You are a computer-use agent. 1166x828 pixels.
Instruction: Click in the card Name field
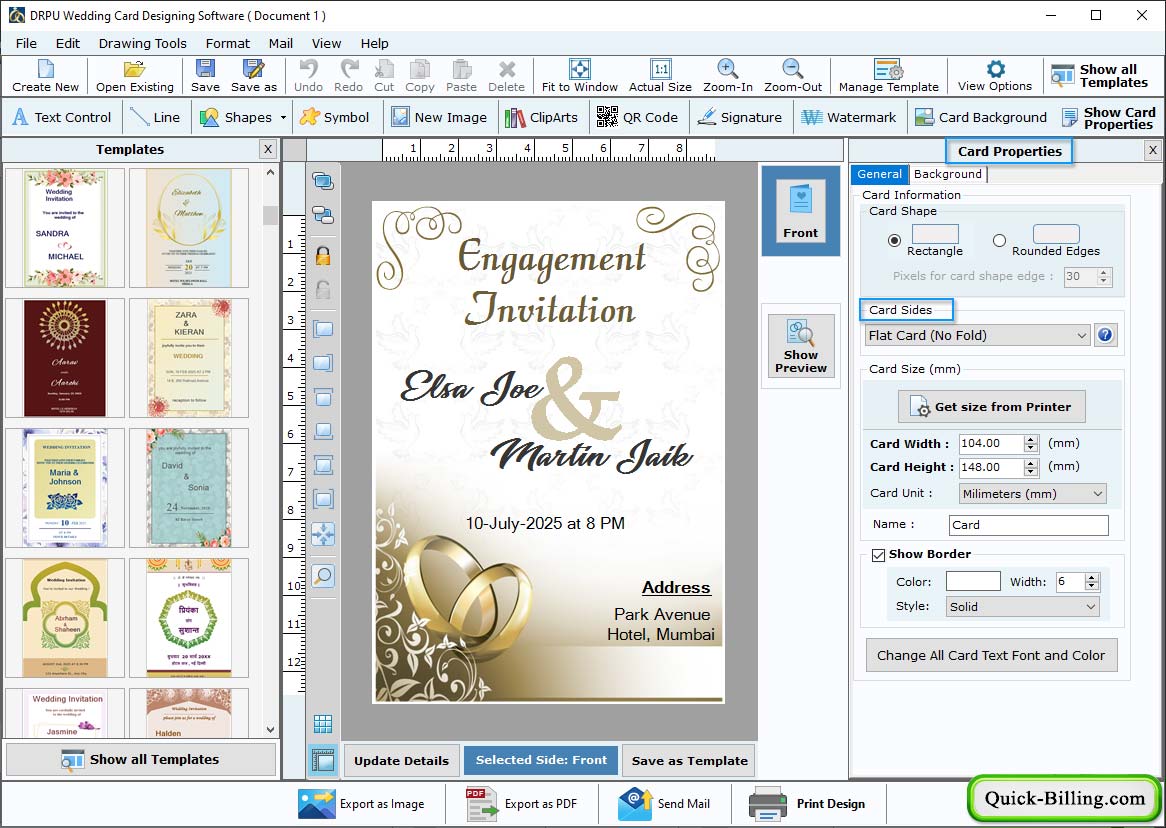tap(1028, 524)
